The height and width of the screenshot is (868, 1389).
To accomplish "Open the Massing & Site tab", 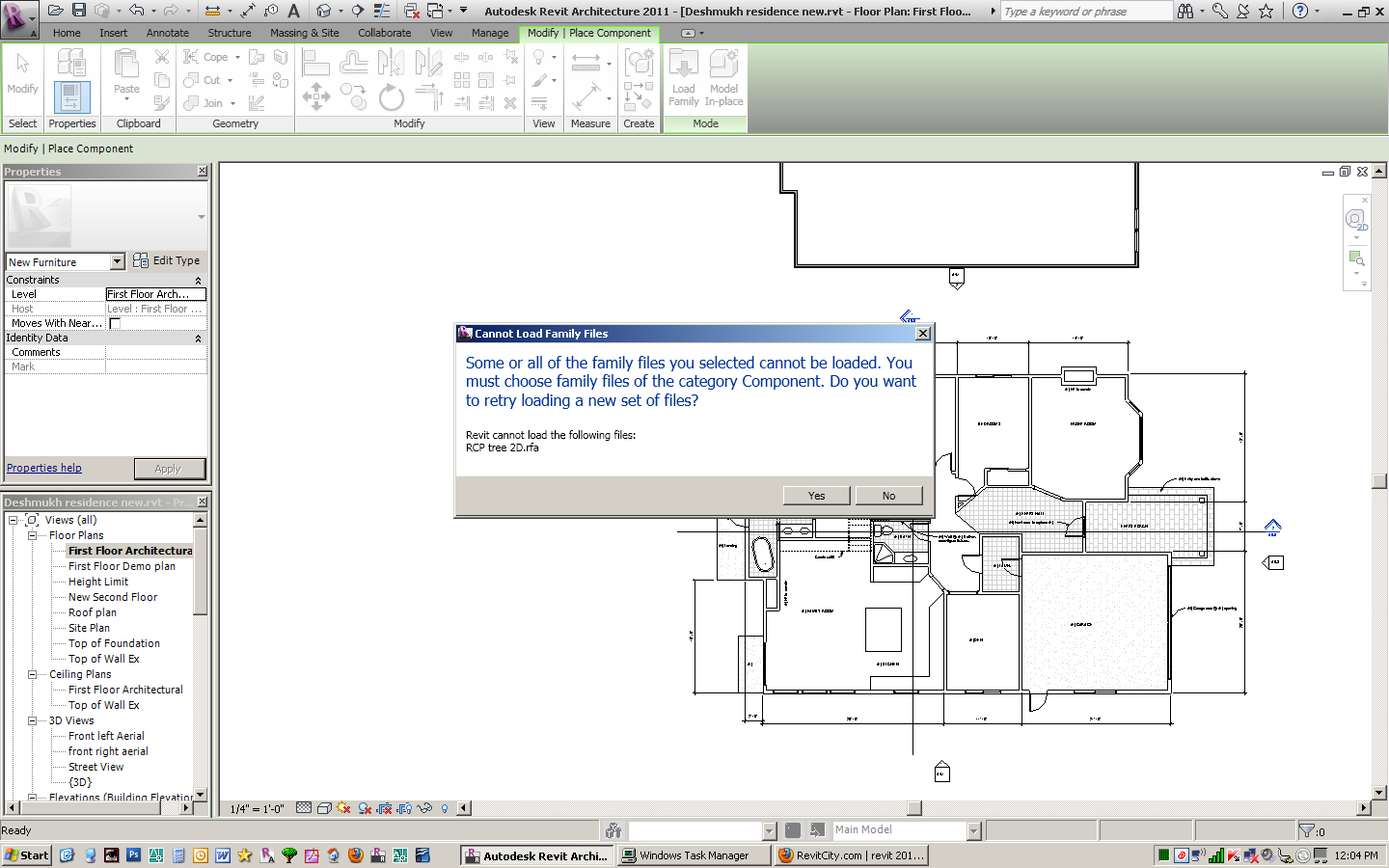I will (304, 32).
